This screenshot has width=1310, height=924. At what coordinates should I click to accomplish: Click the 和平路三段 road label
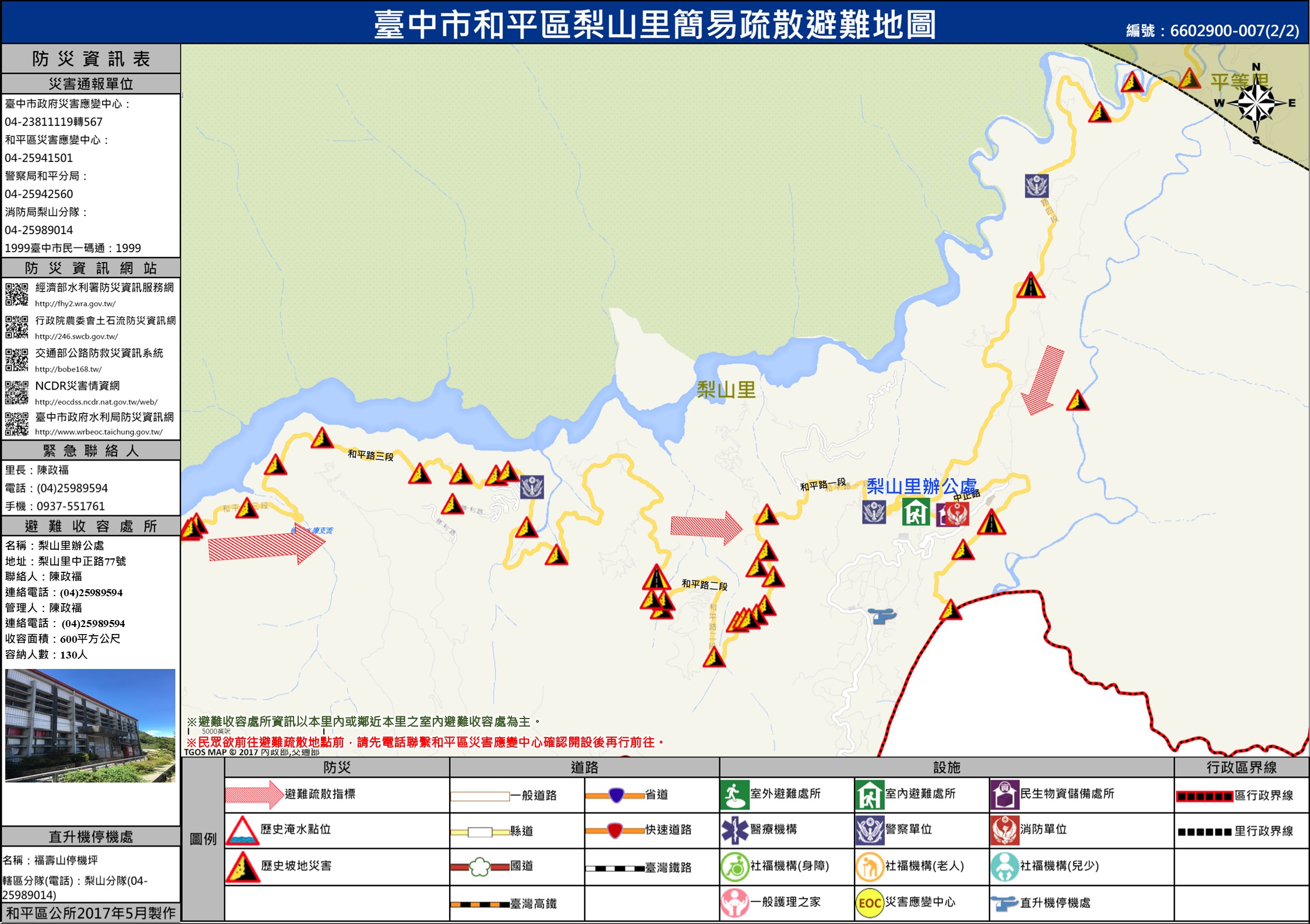pyautogui.click(x=370, y=455)
